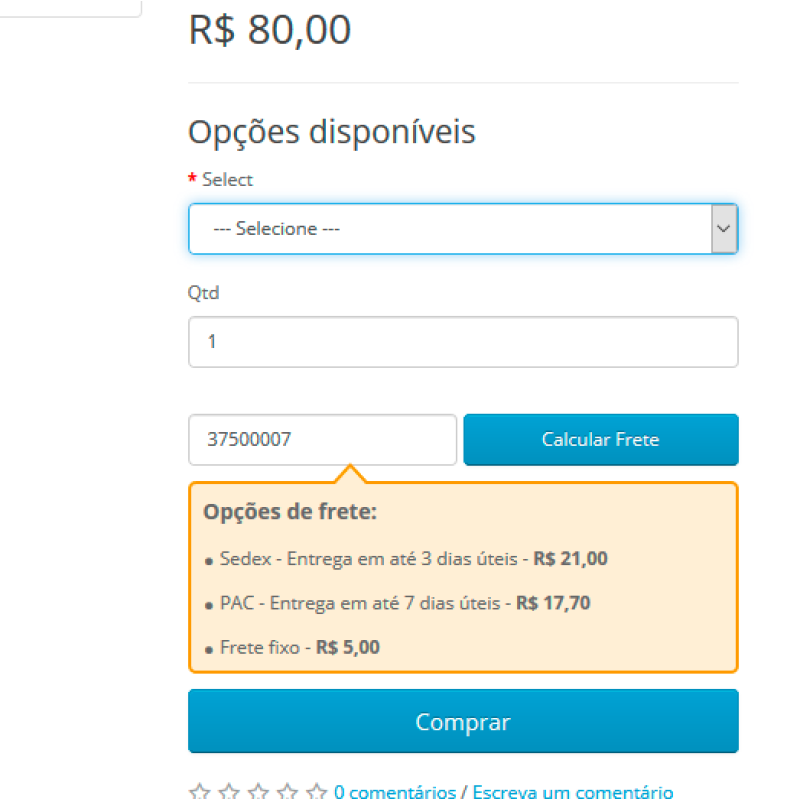Click the fourth rating star

point(288,792)
